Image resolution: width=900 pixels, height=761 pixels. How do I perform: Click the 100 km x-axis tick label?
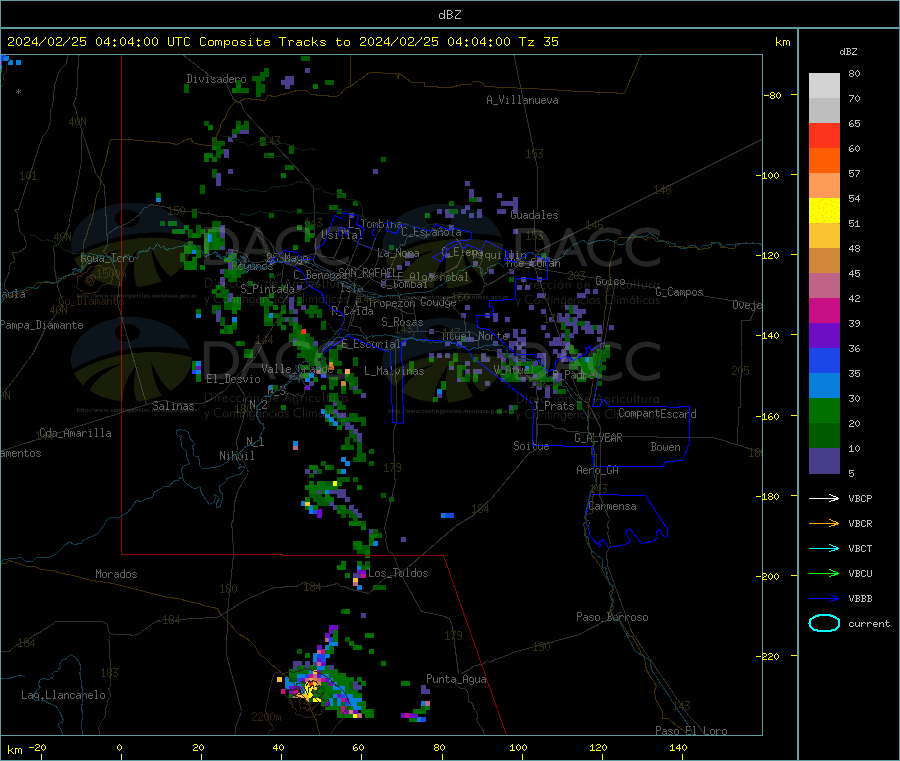coord(518,747)
